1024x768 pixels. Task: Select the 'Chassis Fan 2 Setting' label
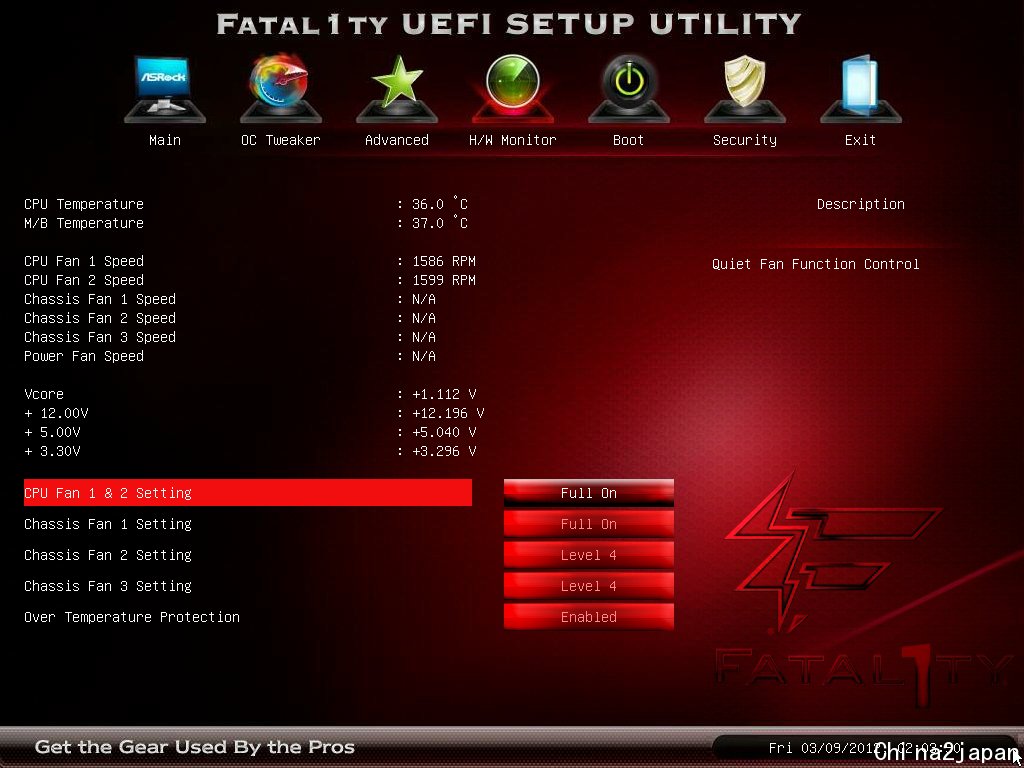[x=108, y=555]
